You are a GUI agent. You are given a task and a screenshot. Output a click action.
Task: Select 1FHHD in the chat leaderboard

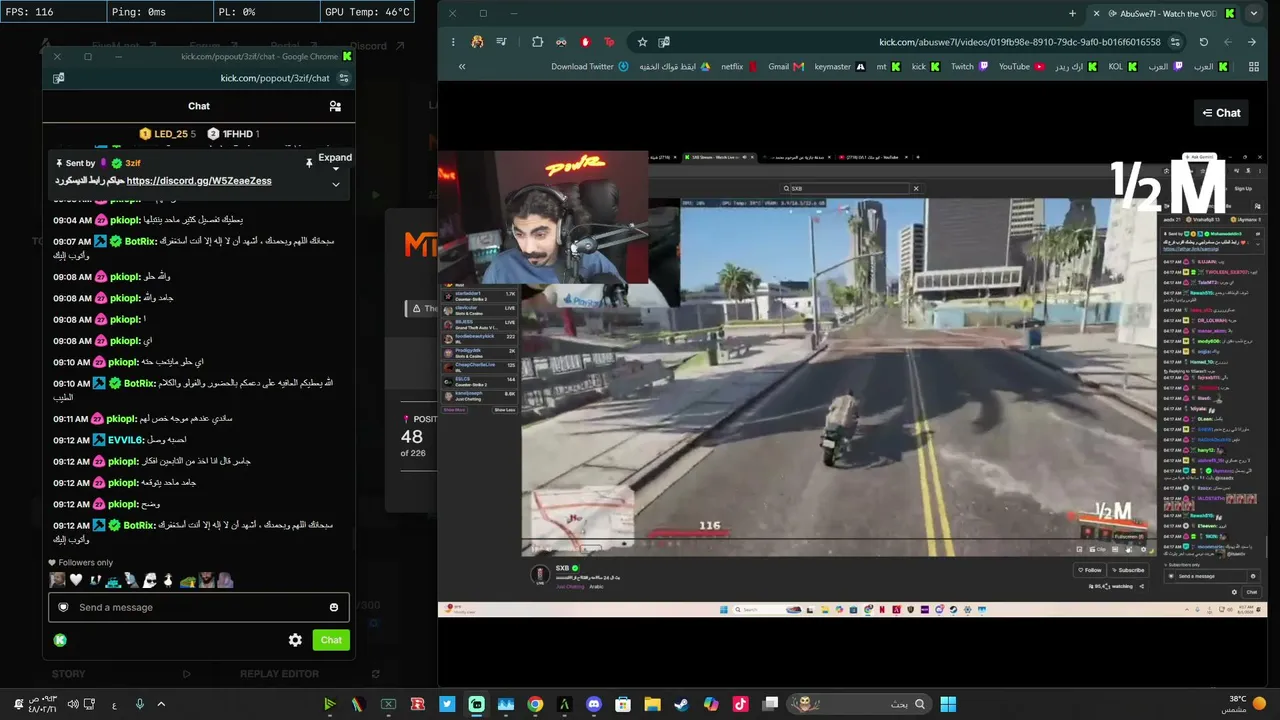pyautogui.click(x=233, y=134)
